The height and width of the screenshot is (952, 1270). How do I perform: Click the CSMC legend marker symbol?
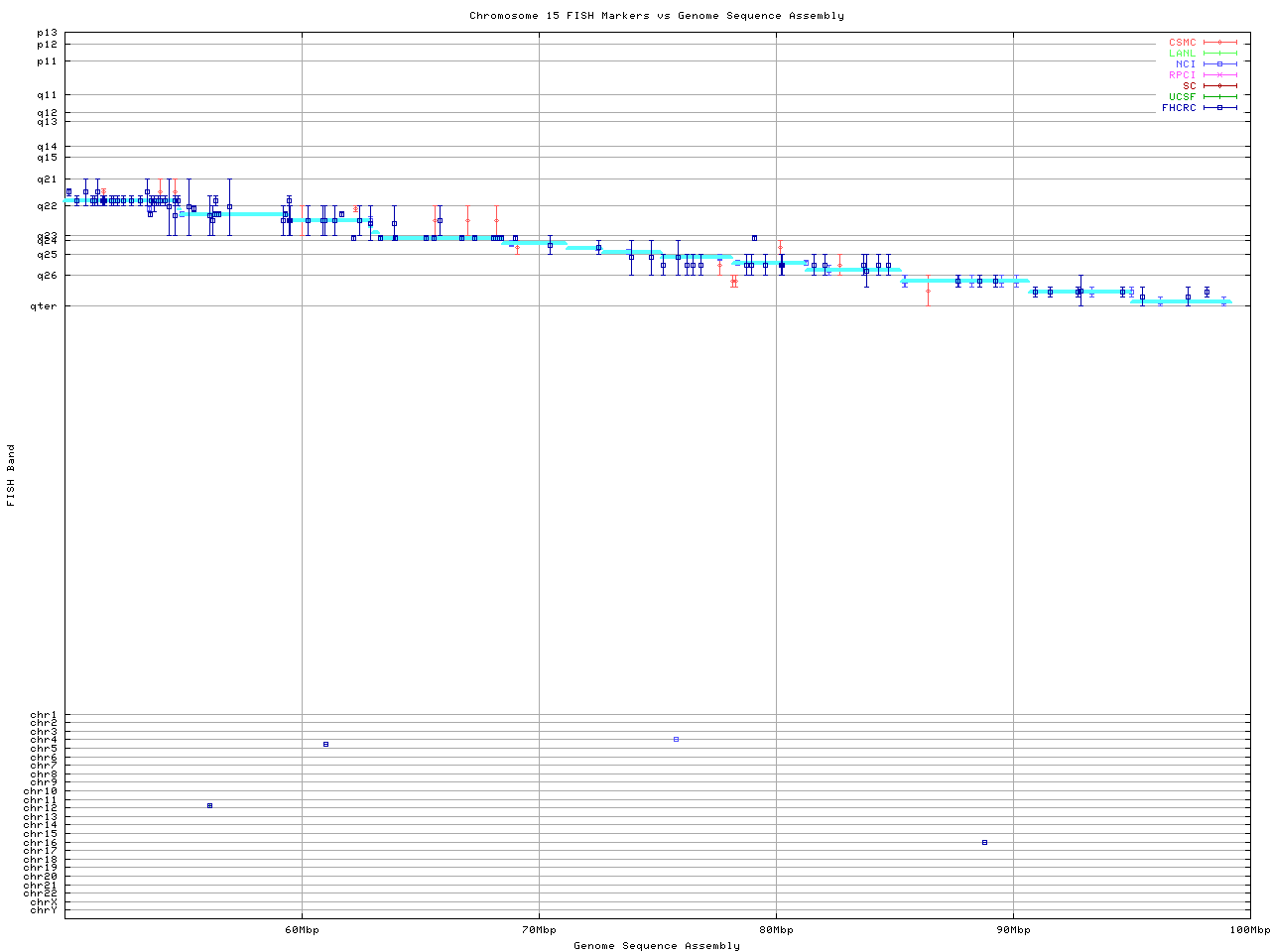click(x=1219, y=43)
